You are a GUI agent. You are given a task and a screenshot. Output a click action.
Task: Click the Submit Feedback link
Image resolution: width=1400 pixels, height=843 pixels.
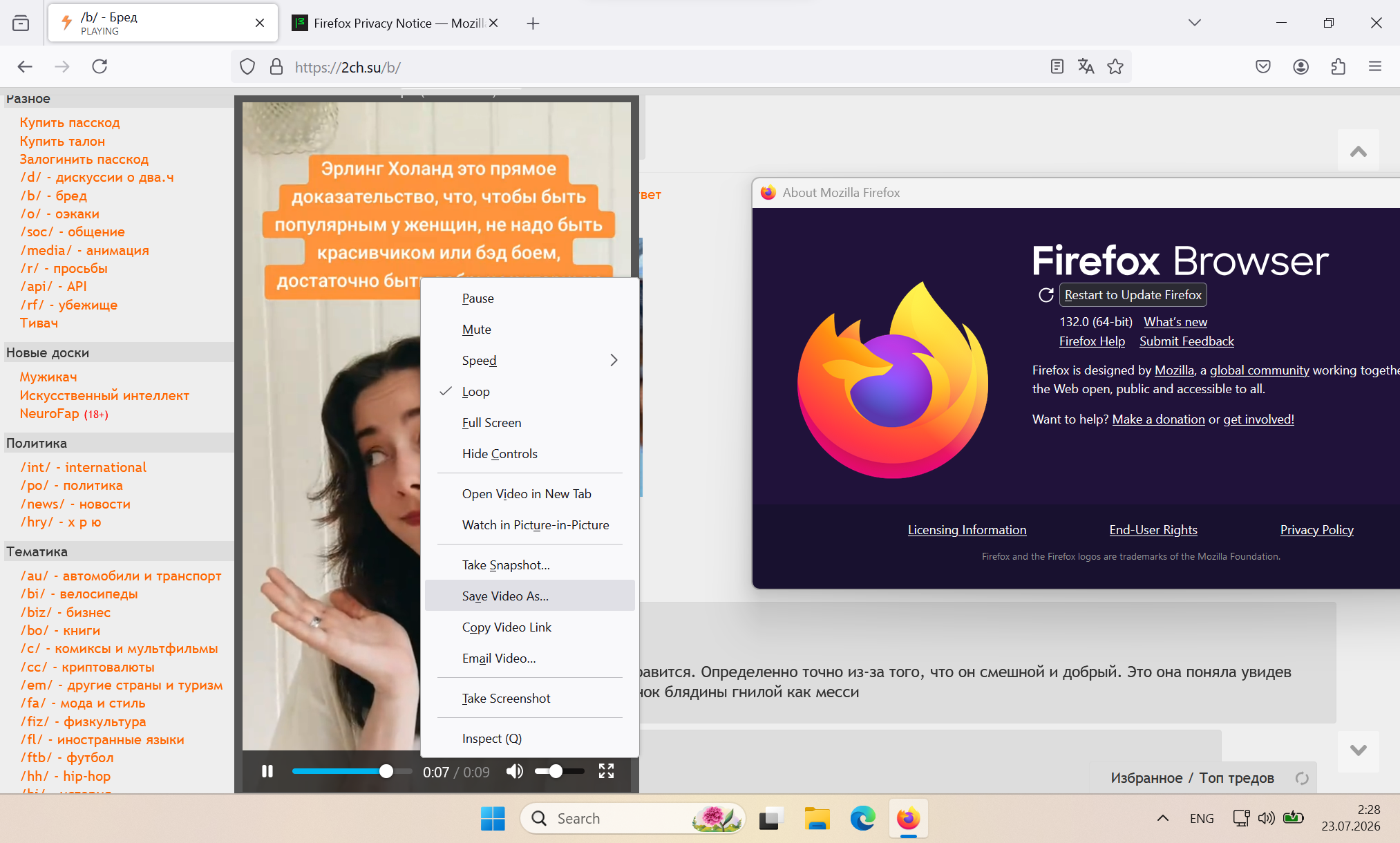1186,341
